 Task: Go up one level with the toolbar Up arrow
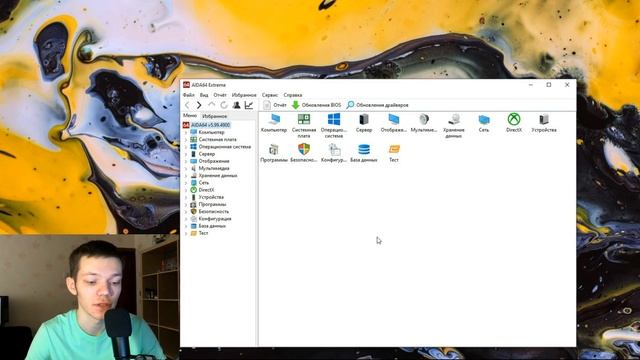point(211,105)
